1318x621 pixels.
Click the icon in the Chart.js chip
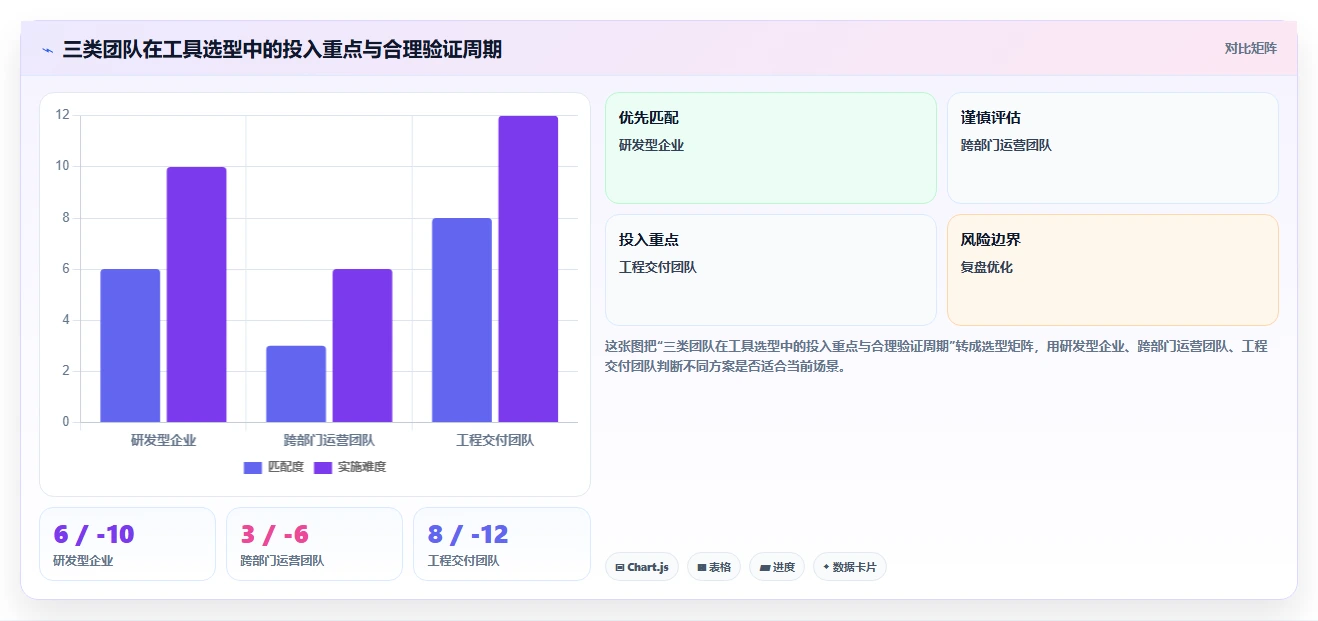(620, 567)
